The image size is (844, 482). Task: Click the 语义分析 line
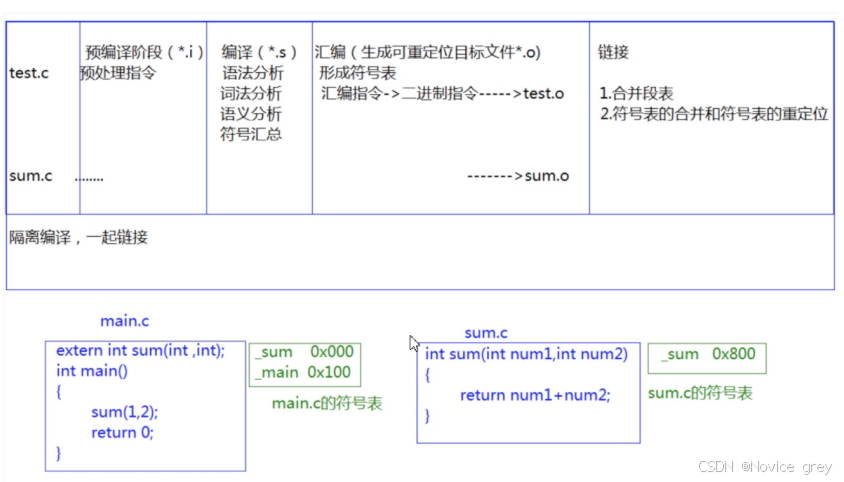tap(250, 114)
